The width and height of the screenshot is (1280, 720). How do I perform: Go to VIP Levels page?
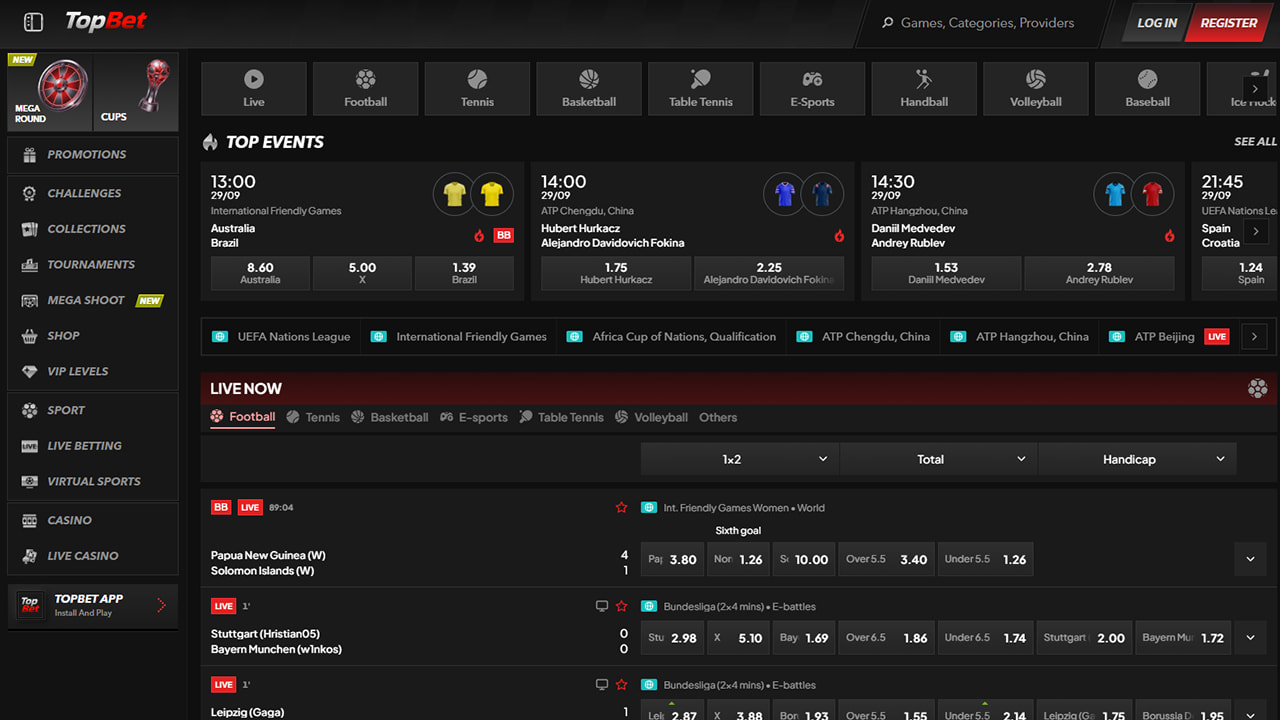pyautogui.click(x=93, y=371)
